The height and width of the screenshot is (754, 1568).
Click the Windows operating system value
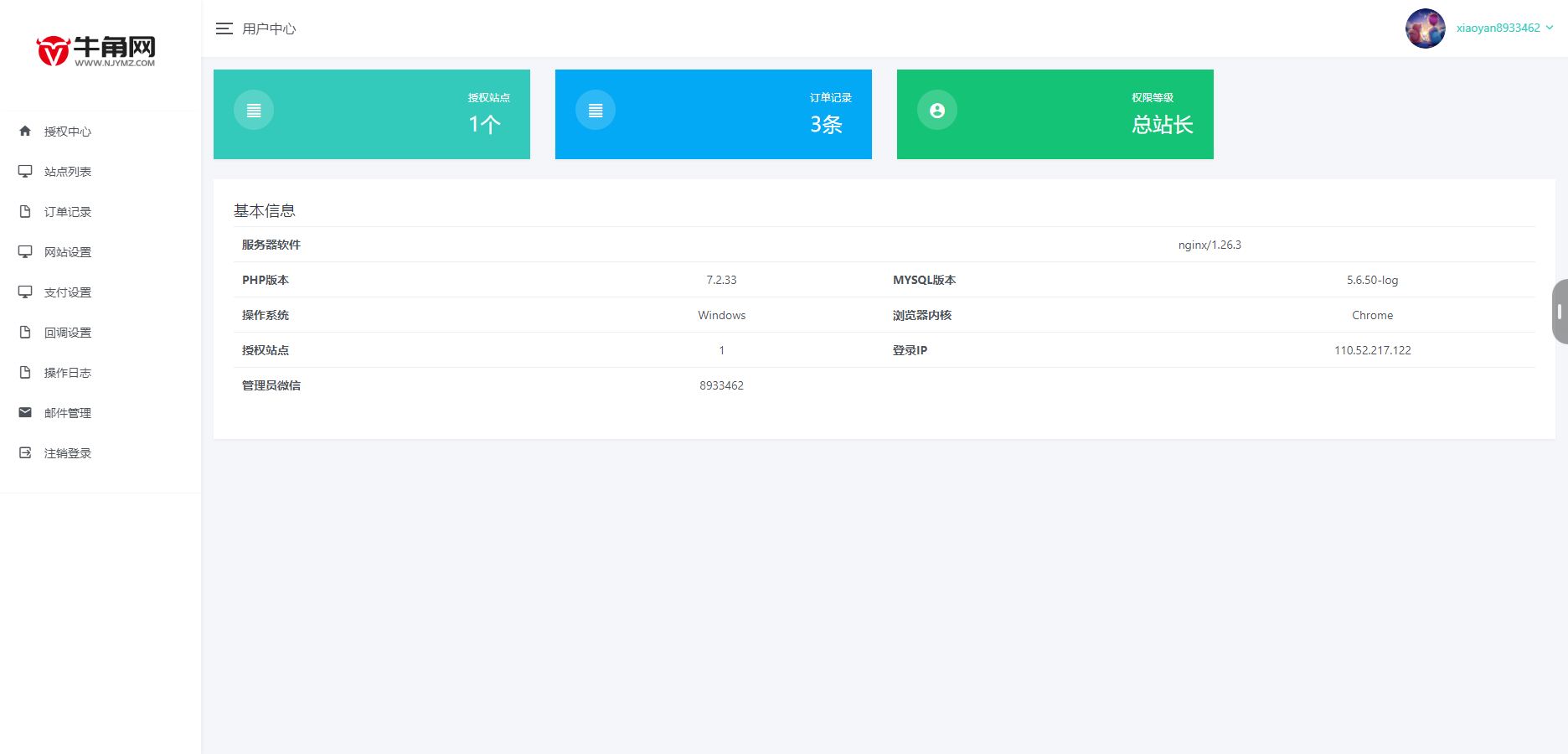tap(721, 315)
